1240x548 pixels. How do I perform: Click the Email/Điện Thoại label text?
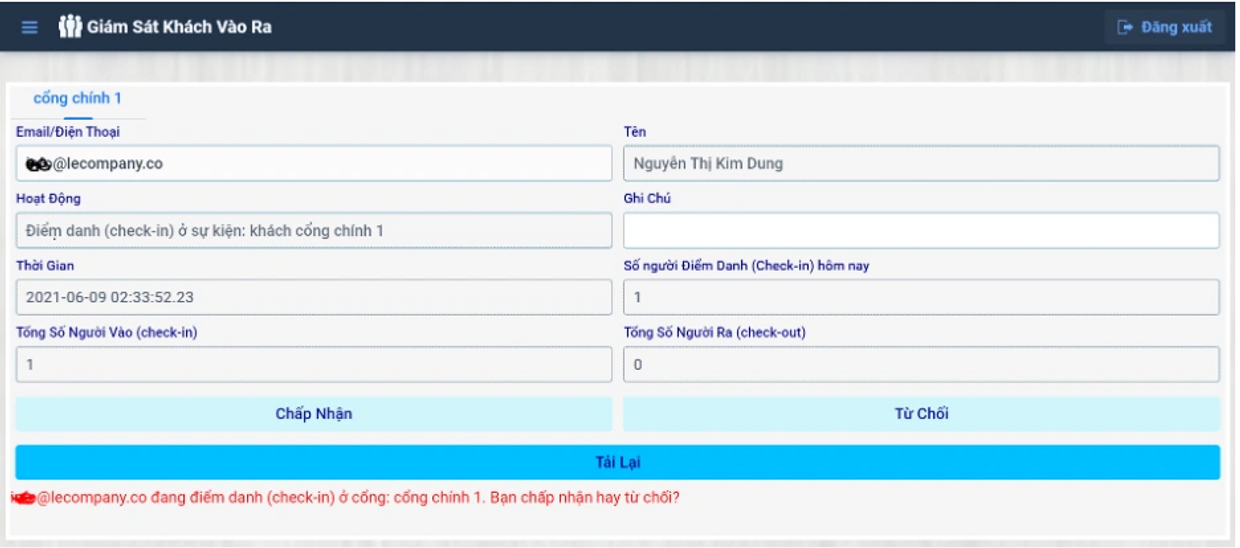coord(68,132)
